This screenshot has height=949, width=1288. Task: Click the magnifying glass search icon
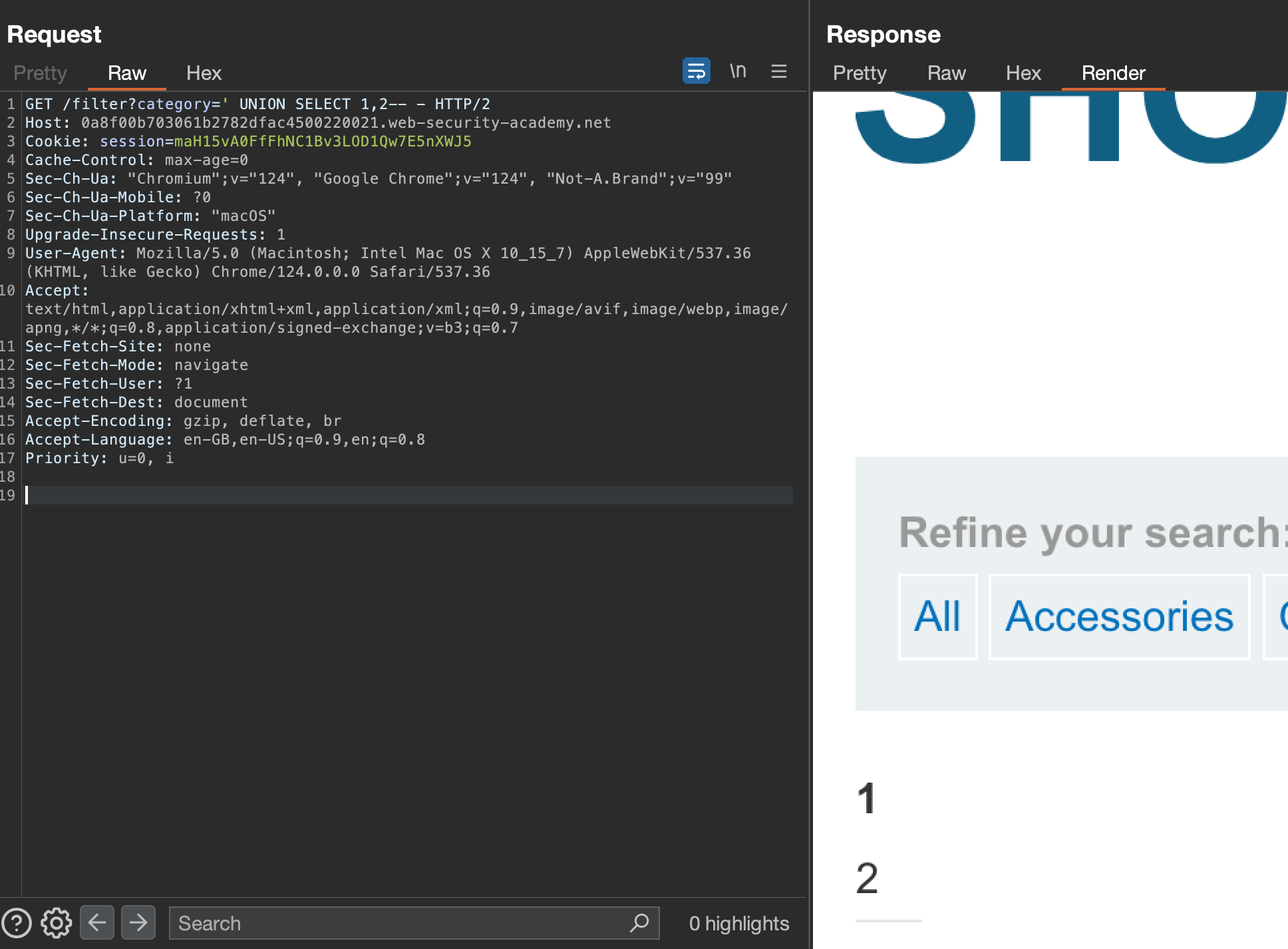point(639,922)
